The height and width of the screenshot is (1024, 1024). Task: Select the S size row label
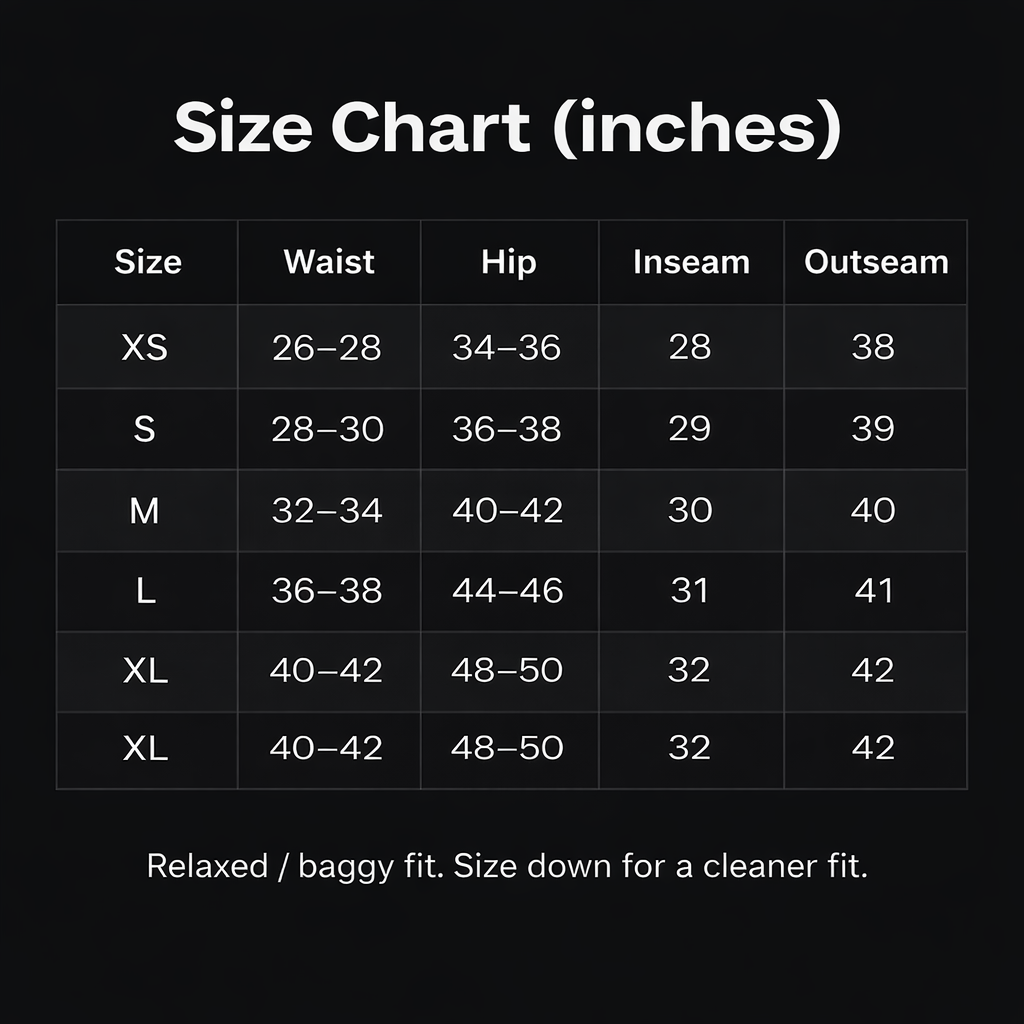145,429
